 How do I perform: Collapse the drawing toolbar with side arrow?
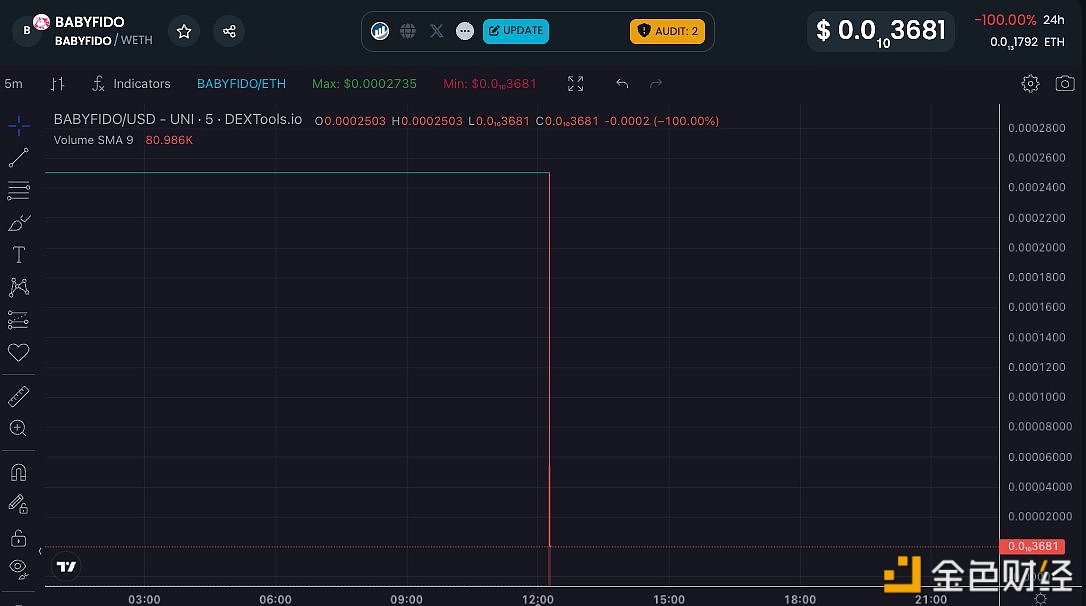click(x=39, y=551)
